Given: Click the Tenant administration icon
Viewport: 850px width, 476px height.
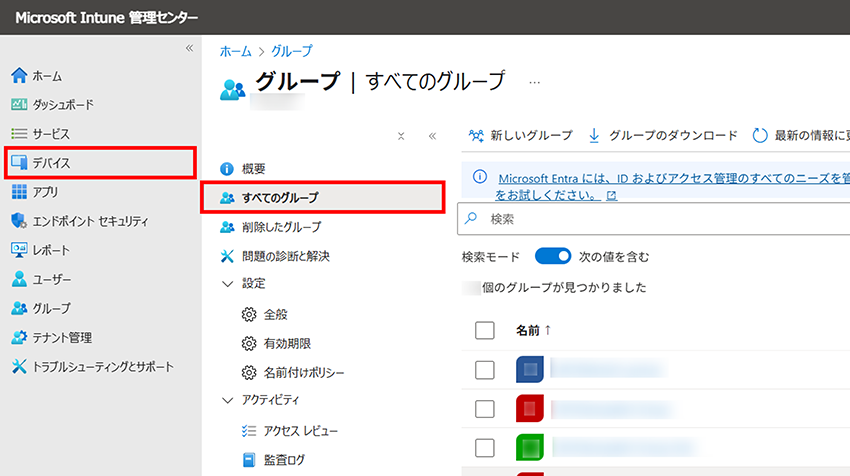Looking at the screenshot, I should click(19, 337).
